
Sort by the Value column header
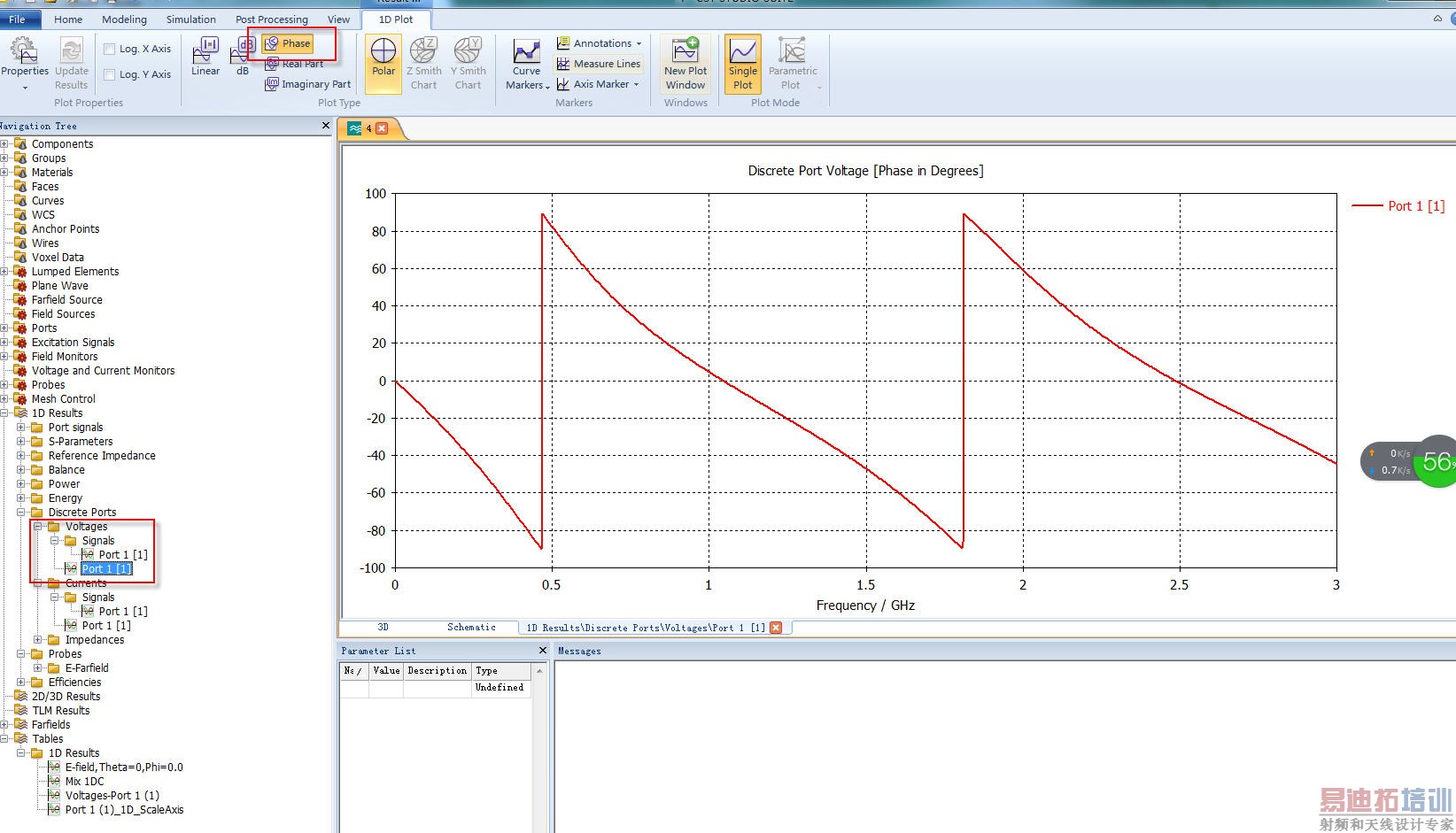386,671
